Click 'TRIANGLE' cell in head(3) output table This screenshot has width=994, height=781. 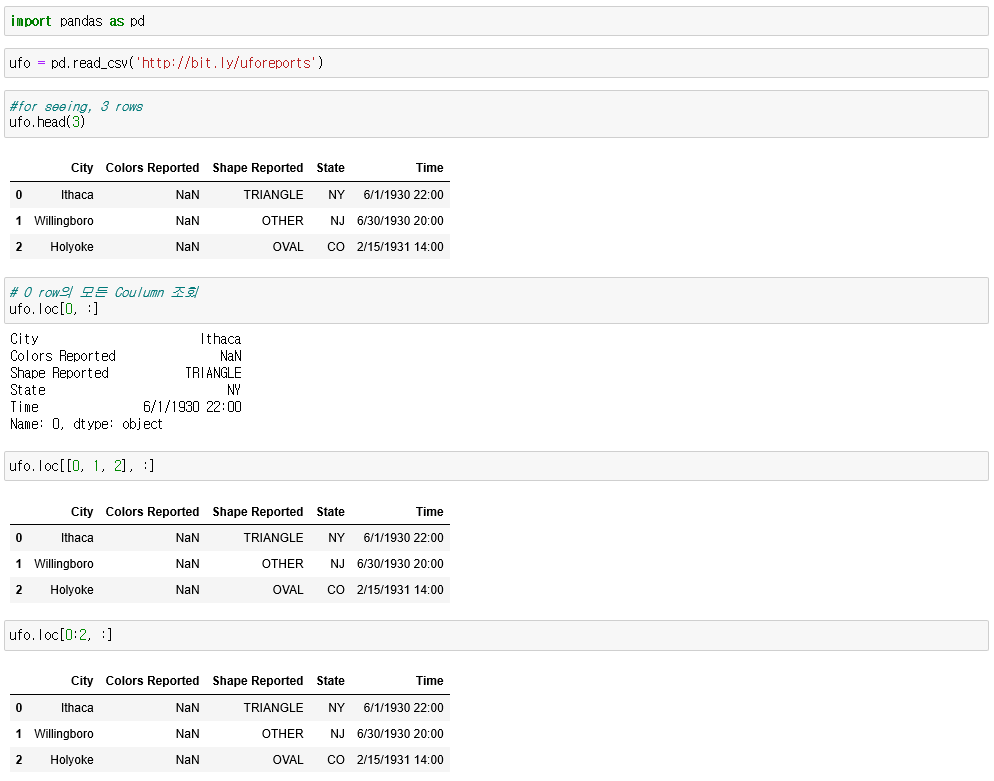click(x=273, y=195)
